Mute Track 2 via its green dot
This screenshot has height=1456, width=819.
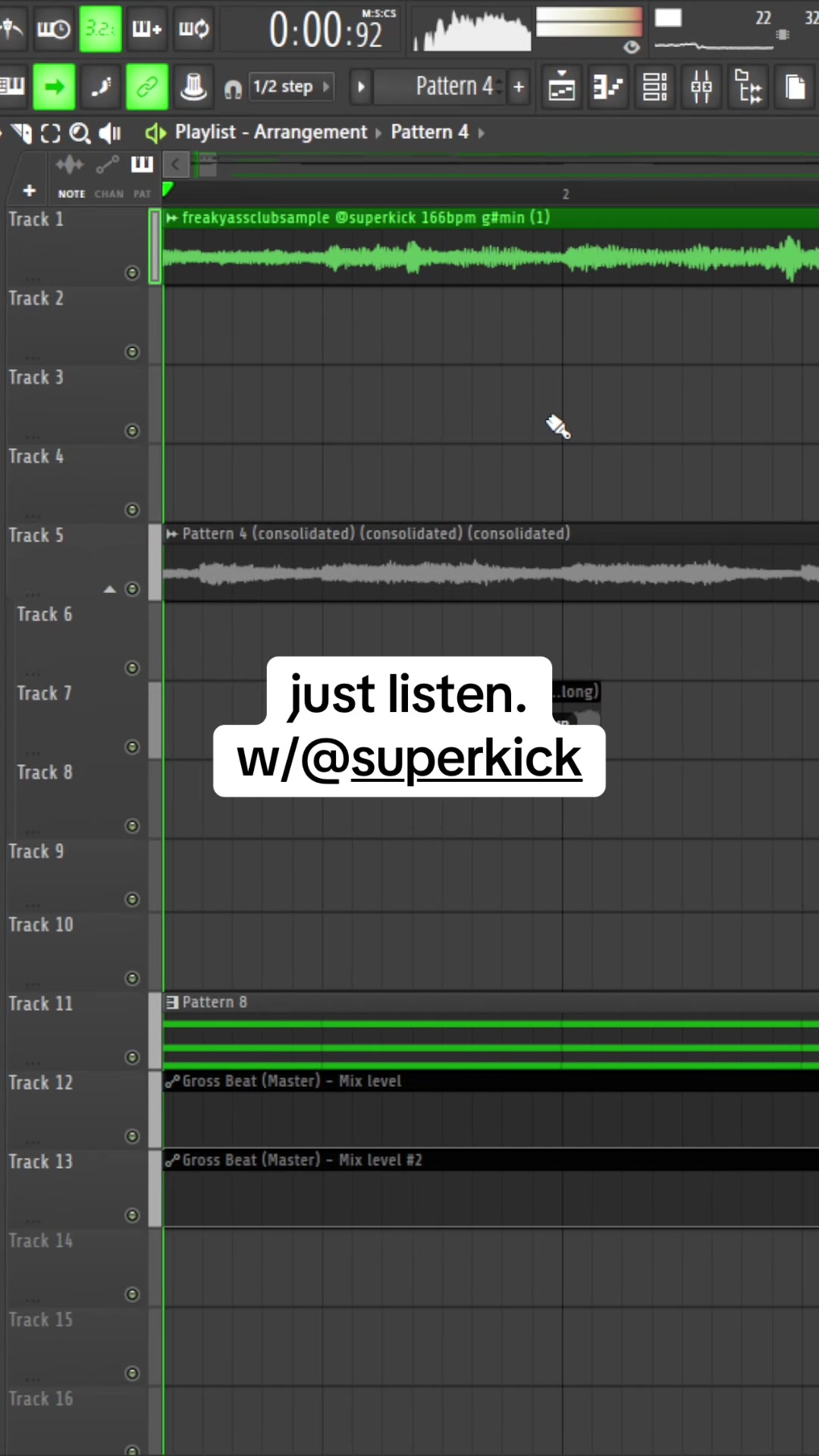(x=132, y=352)
